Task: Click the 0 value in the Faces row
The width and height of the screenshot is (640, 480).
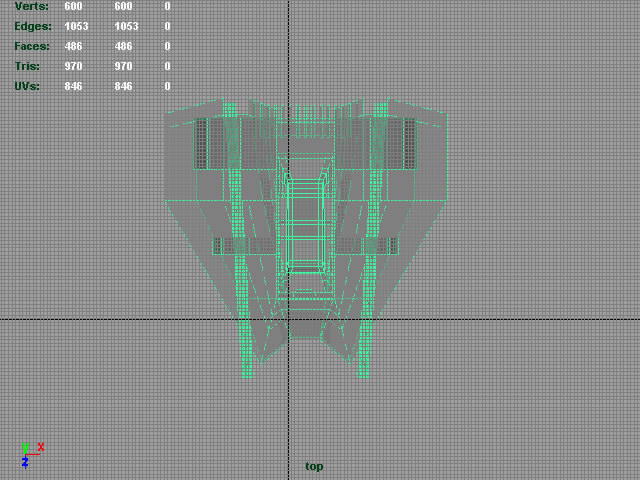Action: 167,46
